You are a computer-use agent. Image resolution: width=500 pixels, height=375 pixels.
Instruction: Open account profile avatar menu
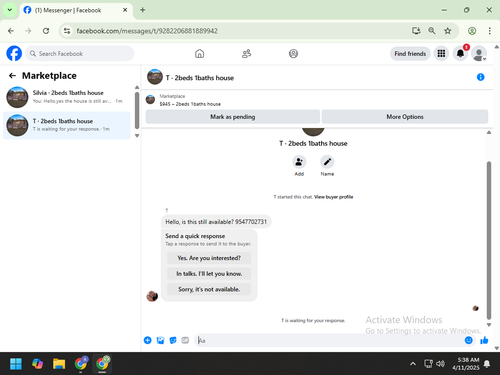coord(479,54)
